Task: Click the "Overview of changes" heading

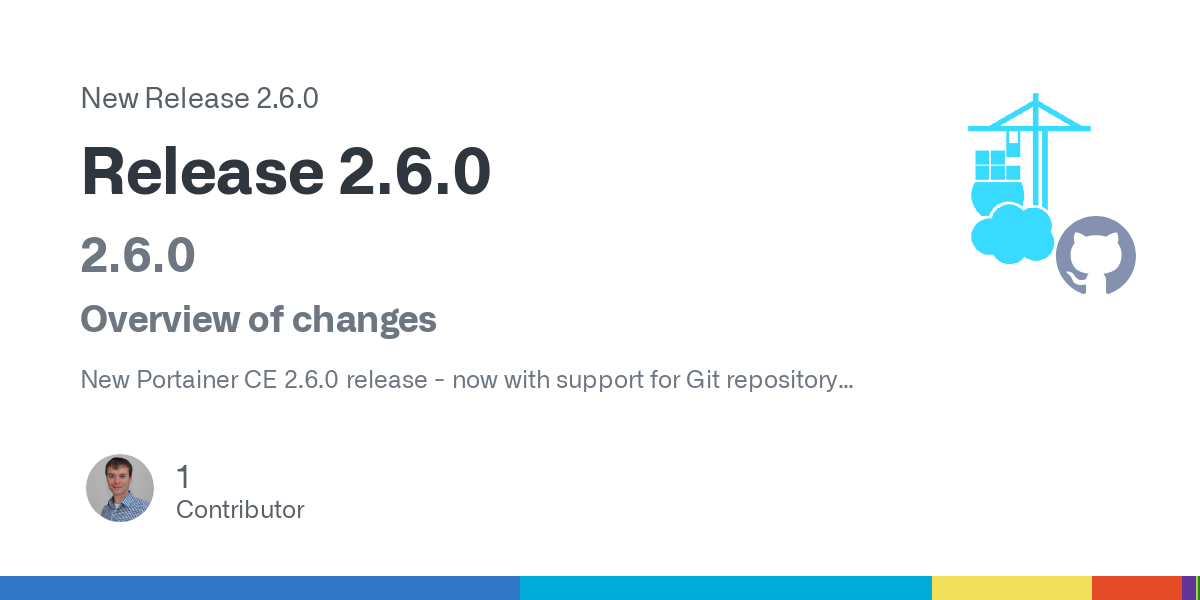Action: coord(258,320)
